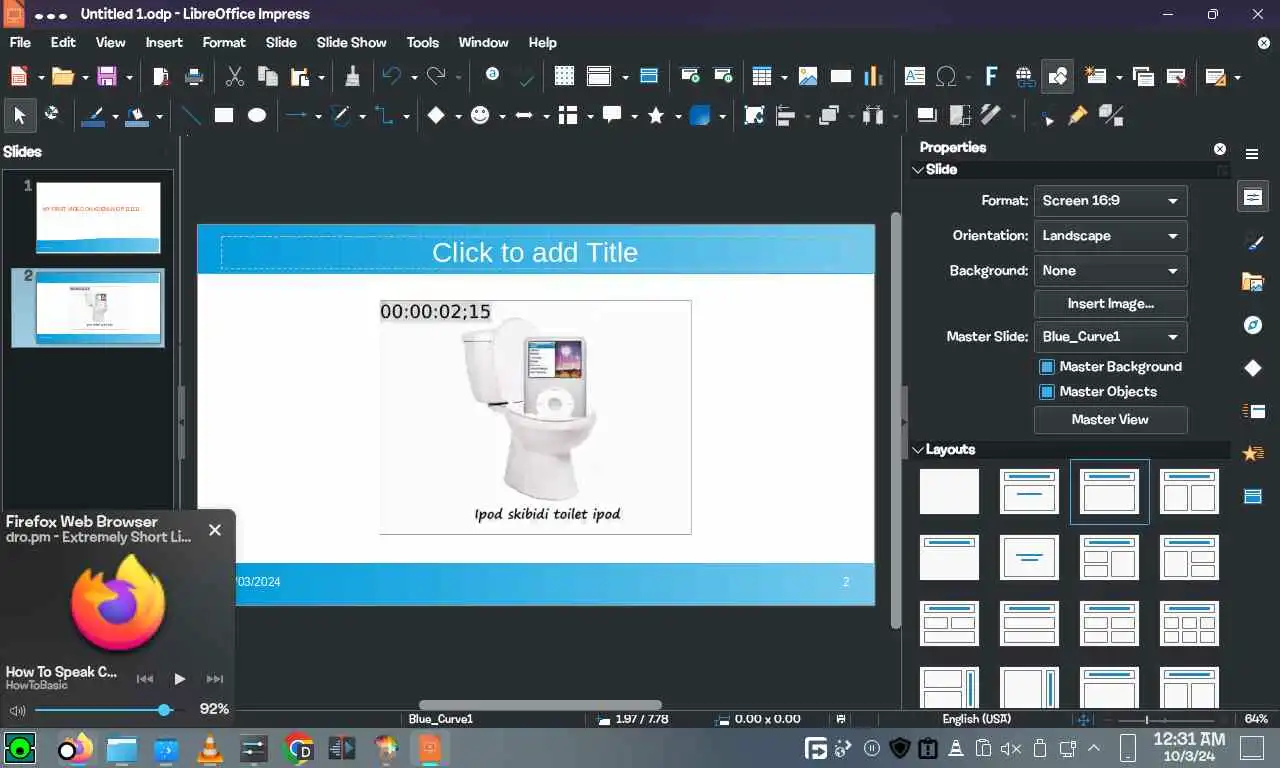Toggle the Display Grid icon
Screen dimensions: 1280x768
coord(564,76)
